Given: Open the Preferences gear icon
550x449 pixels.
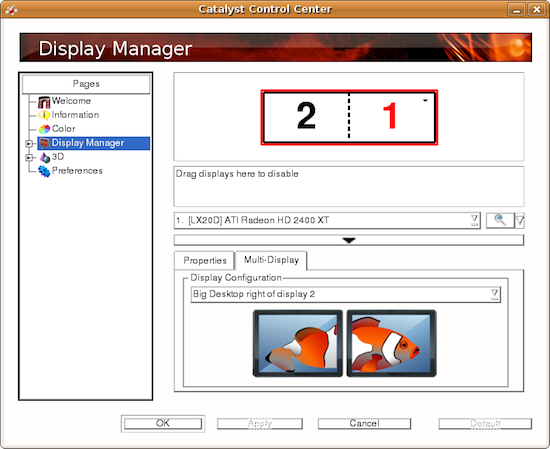Looking at the screenshot, I should point(44,171).
